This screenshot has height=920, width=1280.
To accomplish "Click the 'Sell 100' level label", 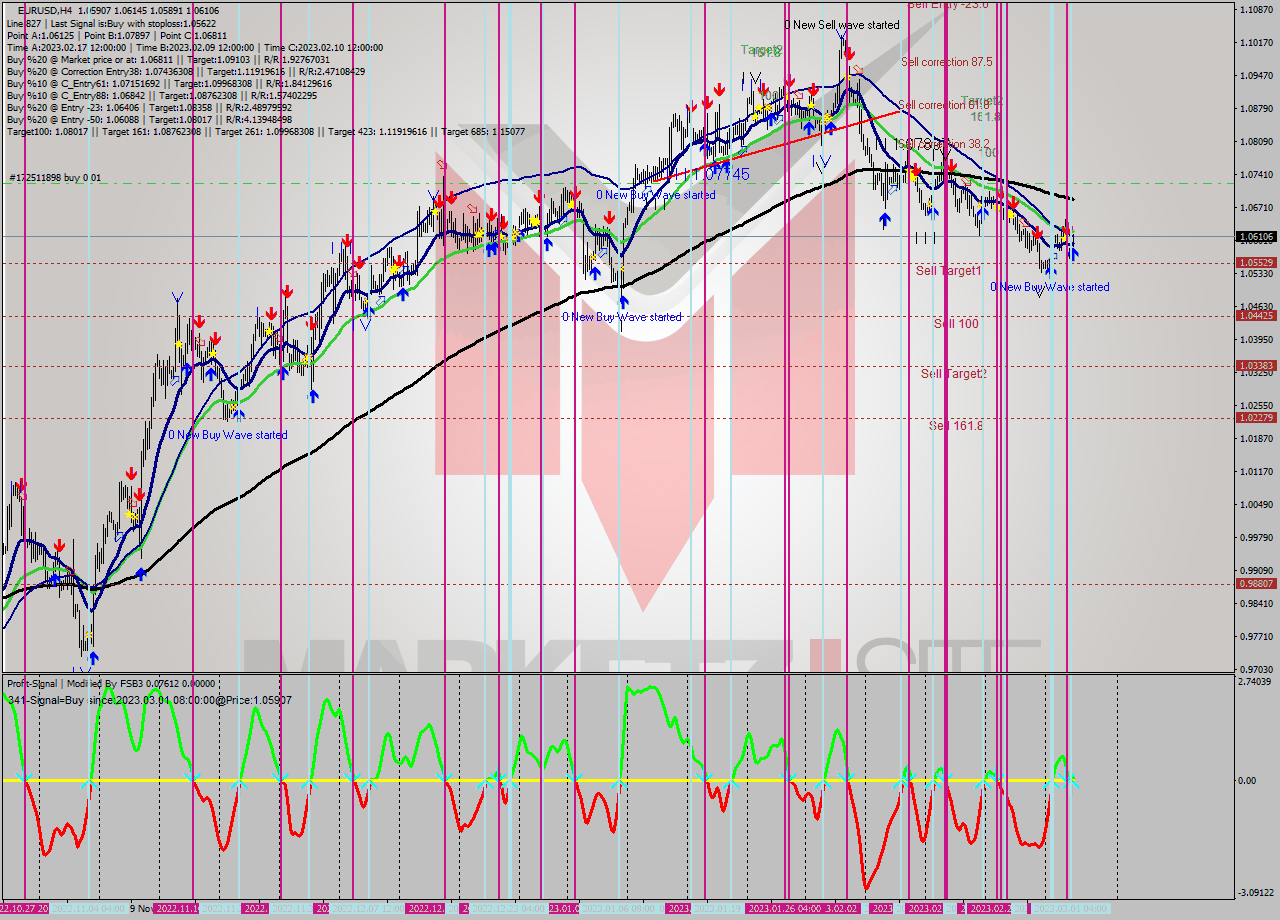I will (956, 324).
